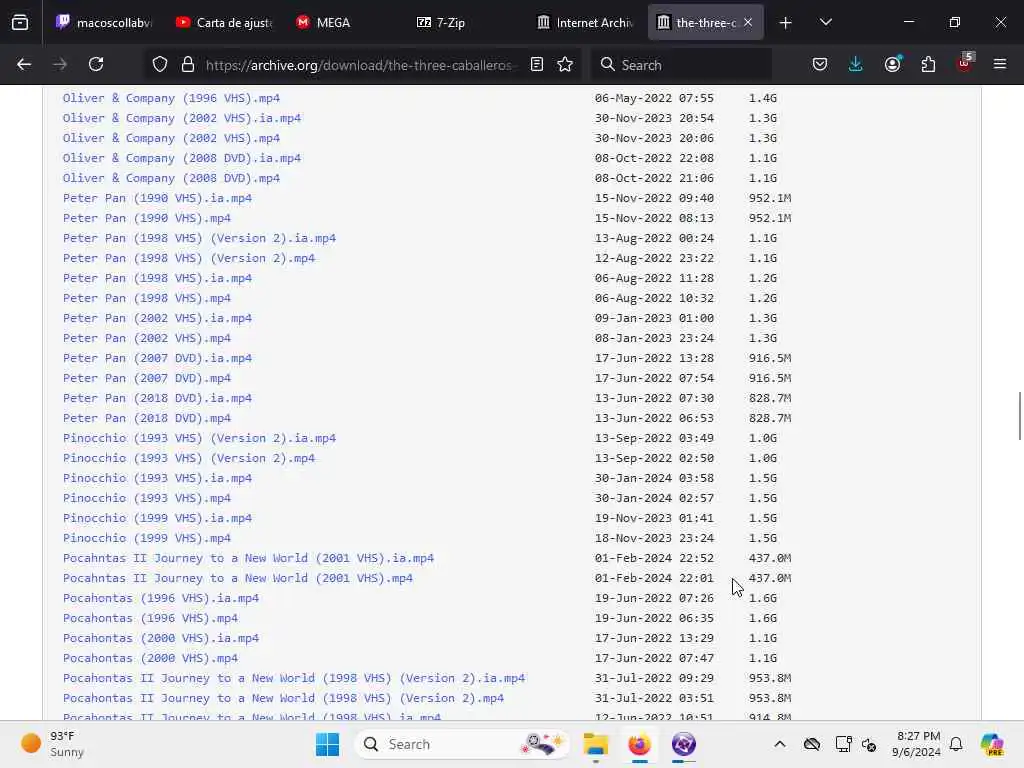Open Pocahntas II (2001 VHS).ia.mp4 link

pos(248,558)
